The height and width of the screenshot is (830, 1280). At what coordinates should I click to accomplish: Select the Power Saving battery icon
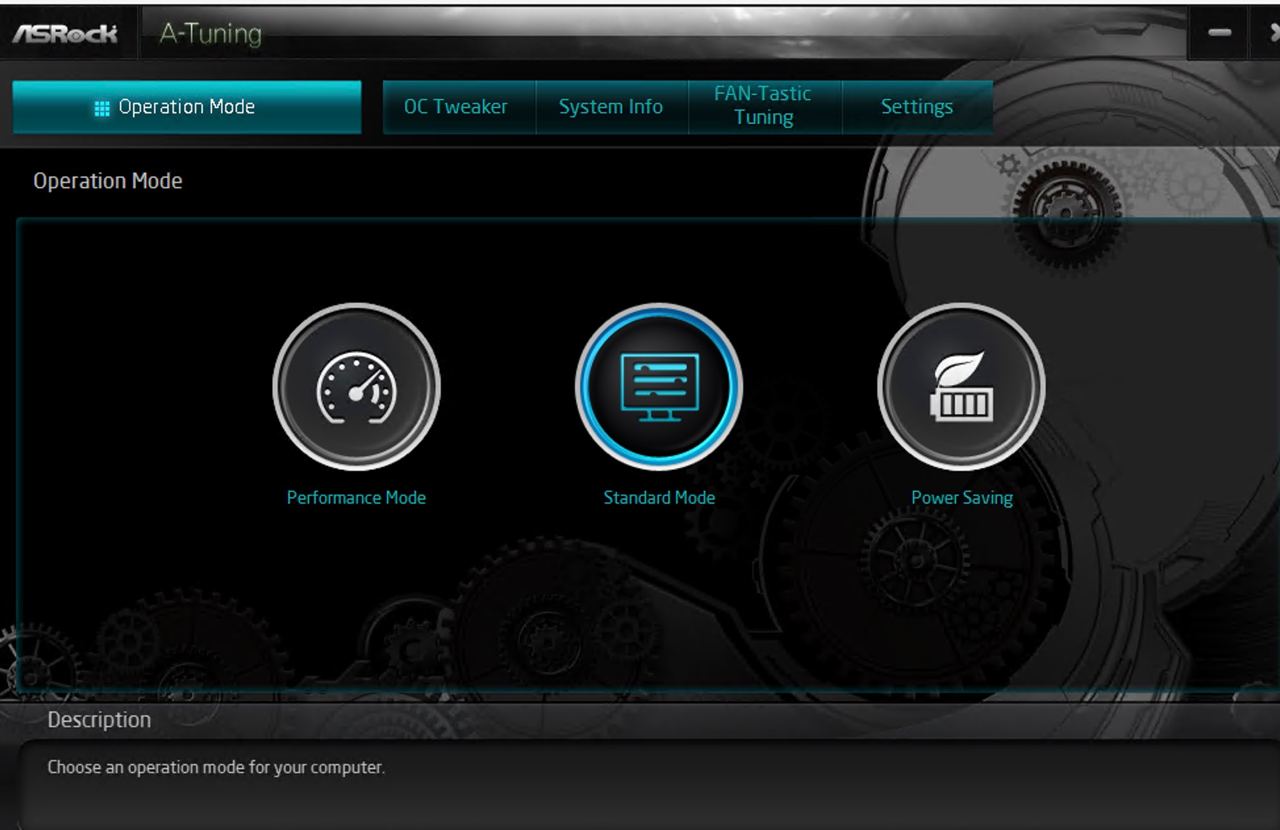pos(961,387)
